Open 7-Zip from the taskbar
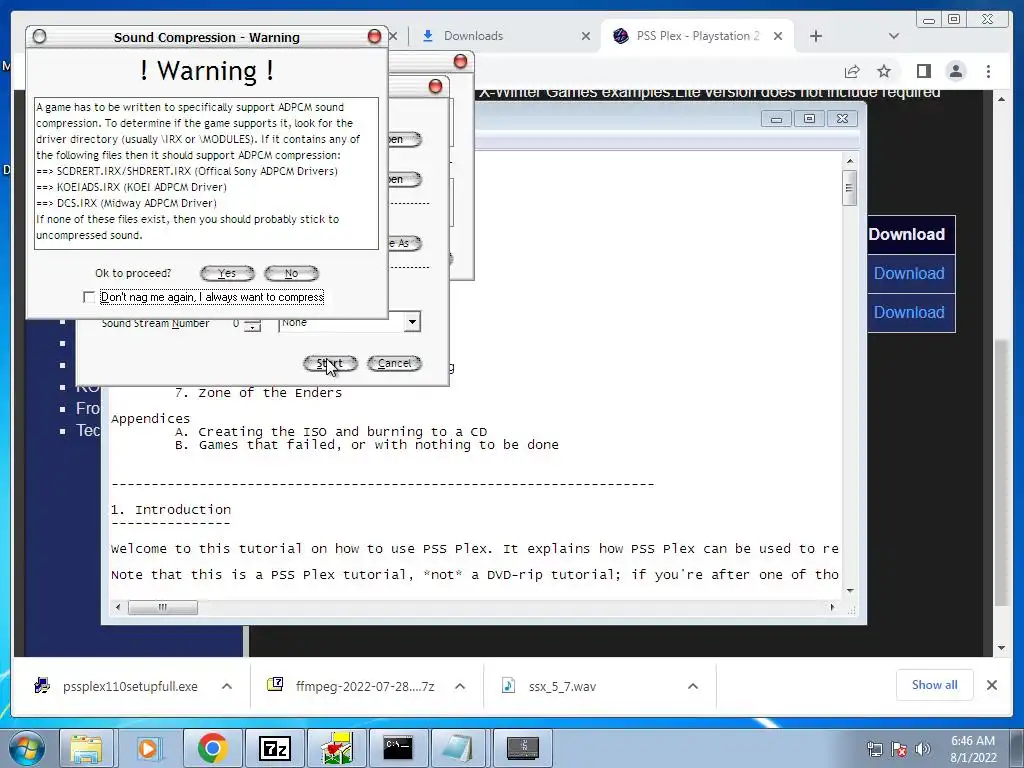1024x768 pixels. [x=274, y=748]
